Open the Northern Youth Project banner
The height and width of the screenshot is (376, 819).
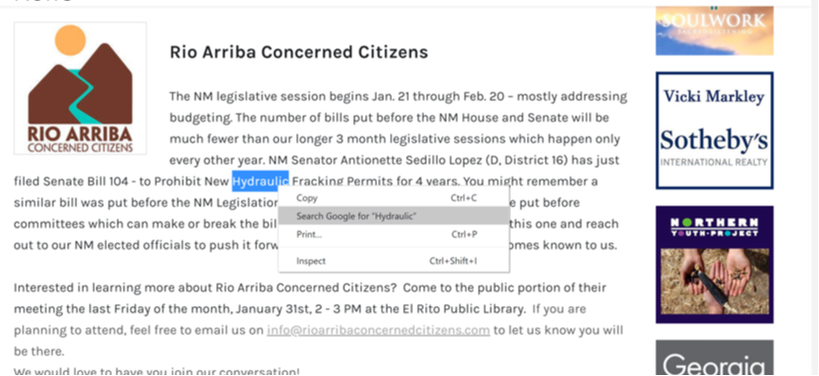coord(715,265)
